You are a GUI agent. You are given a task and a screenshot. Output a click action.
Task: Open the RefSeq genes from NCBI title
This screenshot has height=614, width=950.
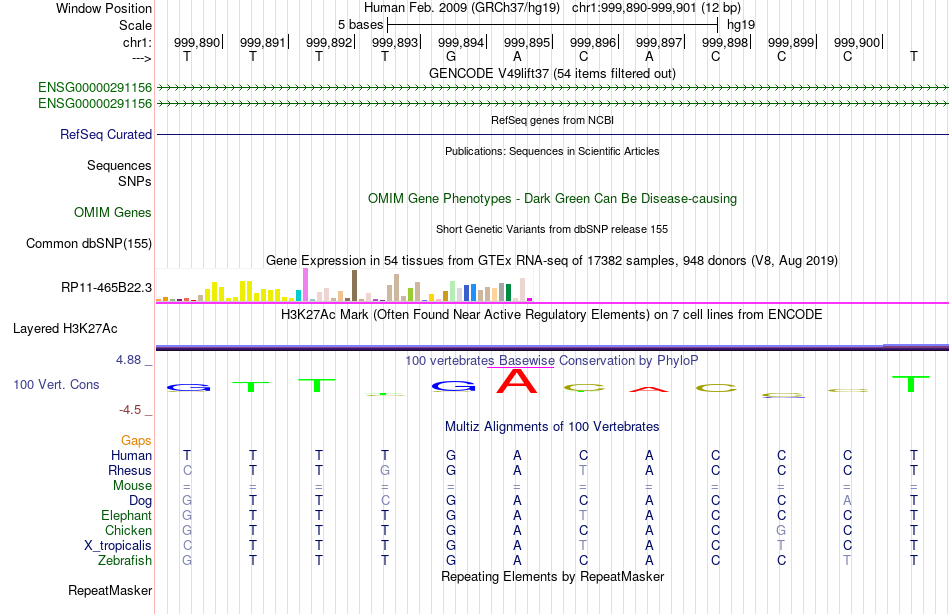tap(552, 120)
